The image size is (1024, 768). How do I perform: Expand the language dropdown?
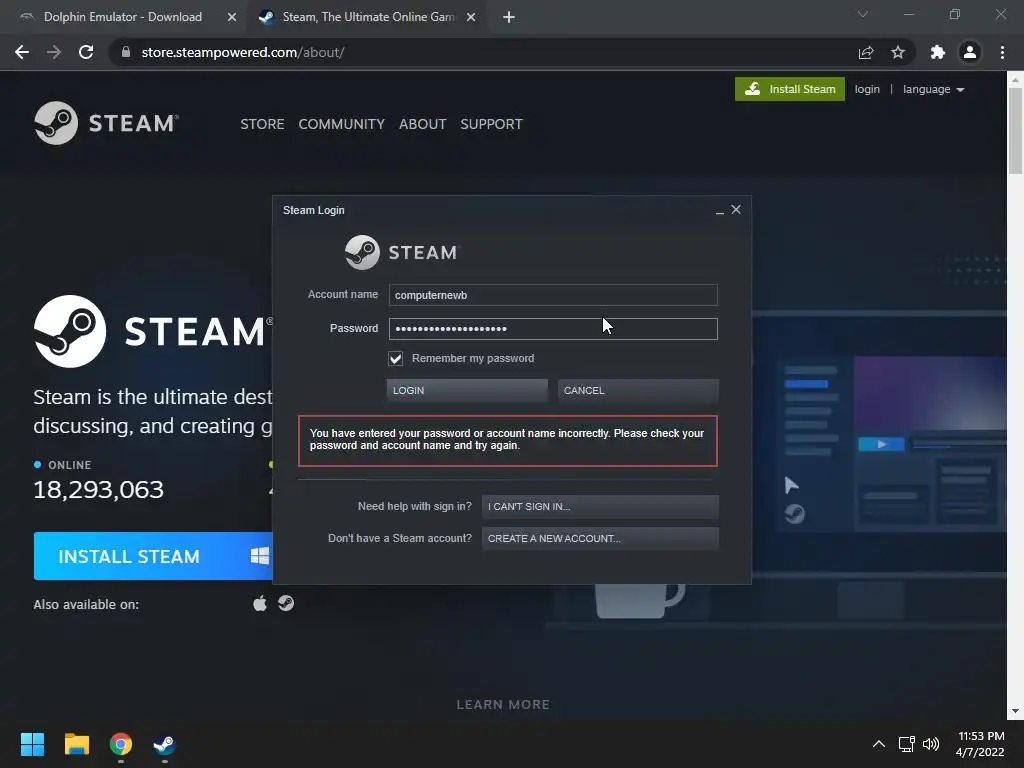[x=933, y=89]
